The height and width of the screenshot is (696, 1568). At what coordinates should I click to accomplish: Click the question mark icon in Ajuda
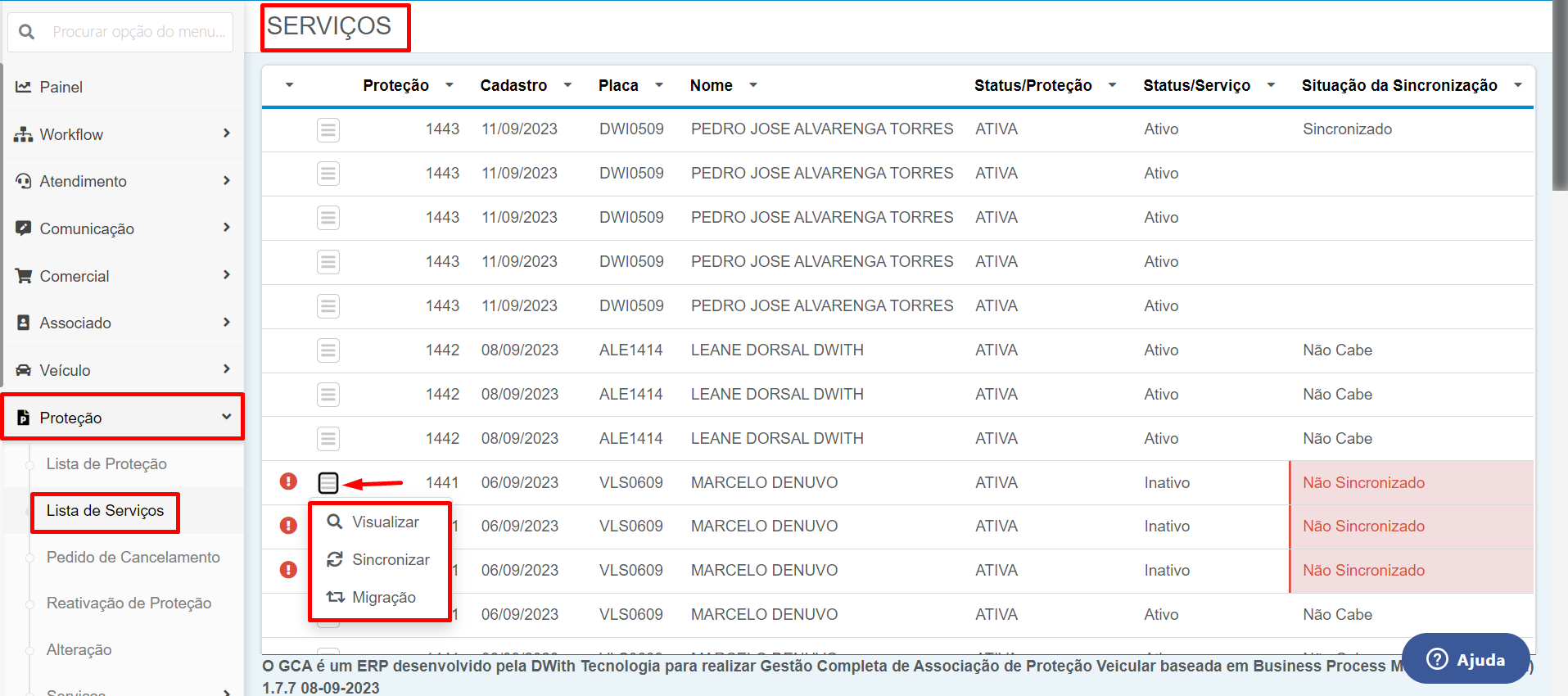[x=1437, y=659]
